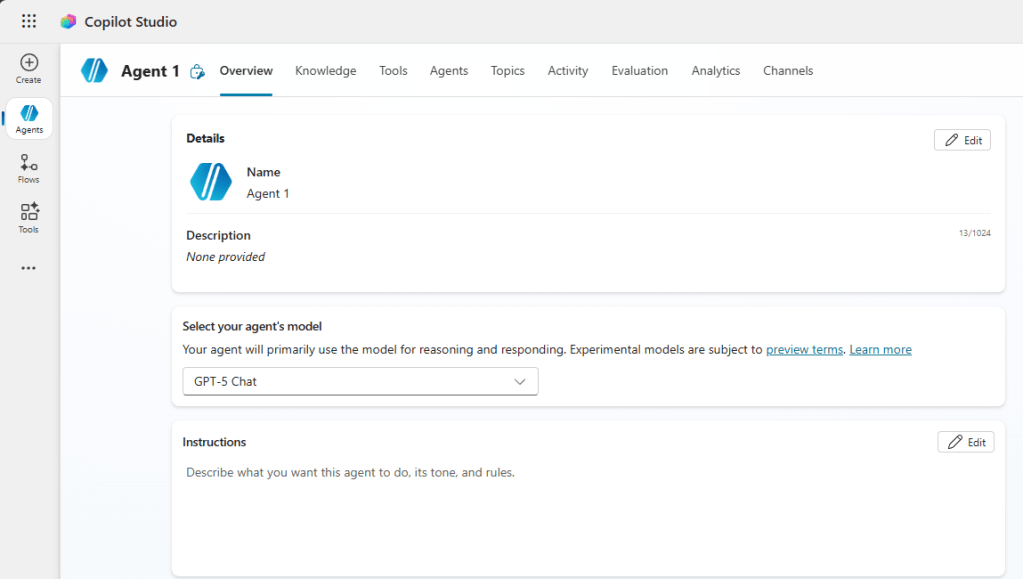Image resolution: width=1023 pixels, height=579 pixels.
Task: Open the preview terms link
Action: coord(804,350)
